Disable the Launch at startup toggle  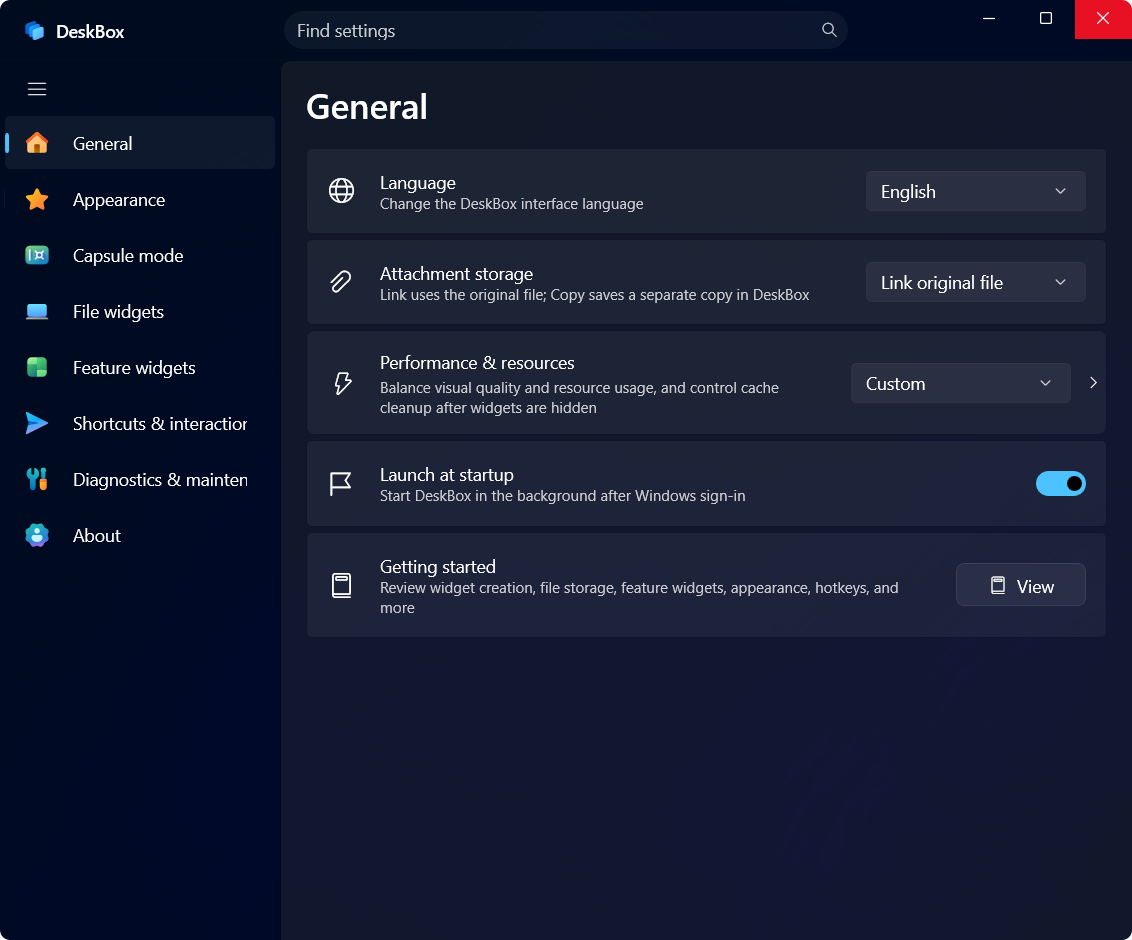point(1061,484)
